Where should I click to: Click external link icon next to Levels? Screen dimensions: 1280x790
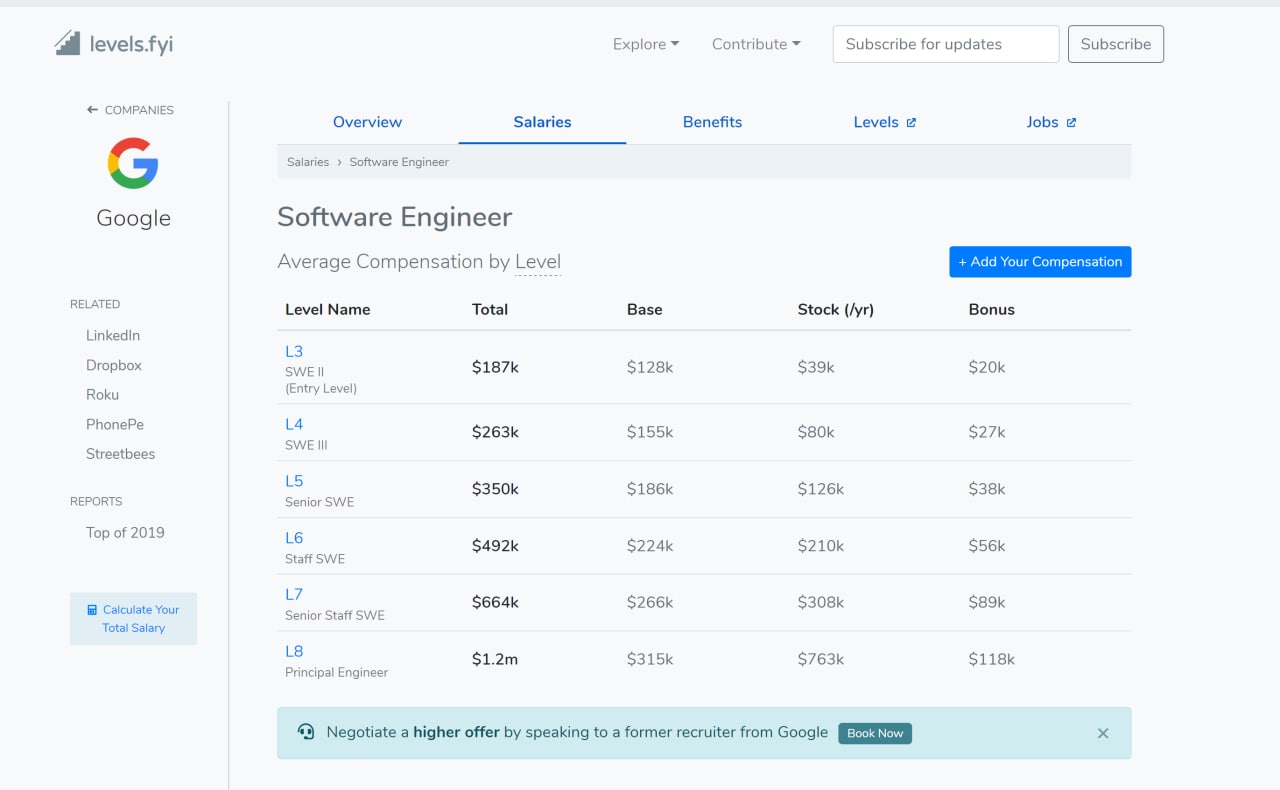911,123
